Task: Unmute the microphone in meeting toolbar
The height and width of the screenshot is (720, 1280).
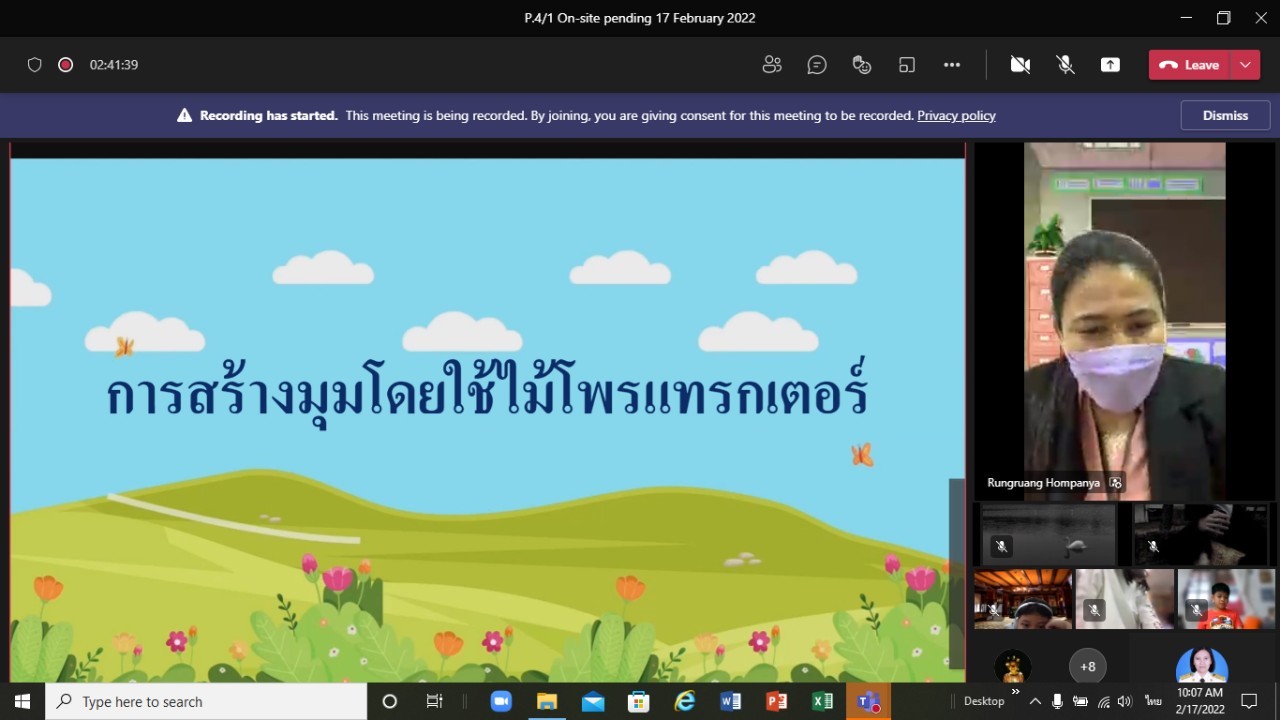Action: pos(1066,65)
